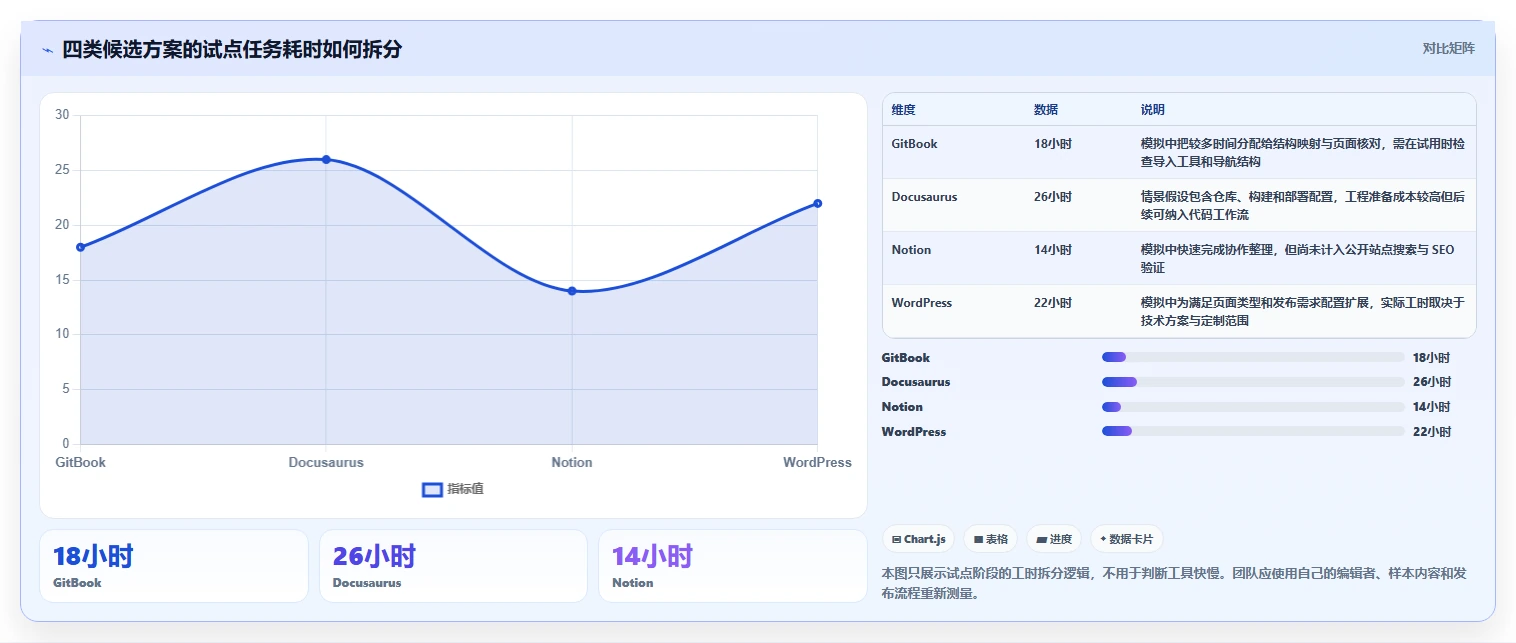
Task: Click the title 四类候选方案的试点任务耗时如何拆分
Action: coord(232,49)
